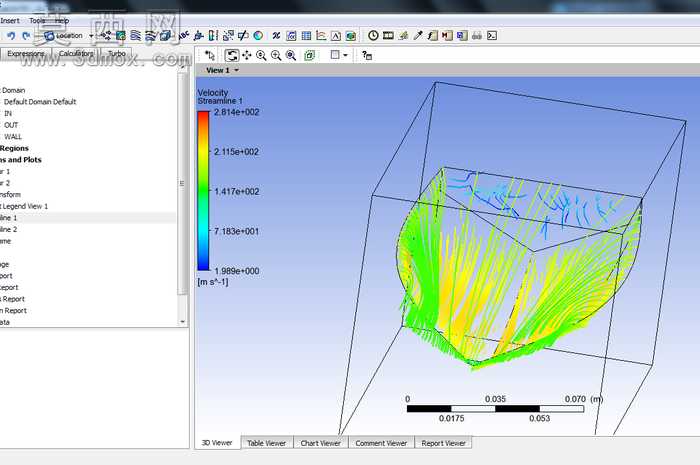
Task: Insert an Instance Transform
Action: pyautogui.click(x=228, y=36)
